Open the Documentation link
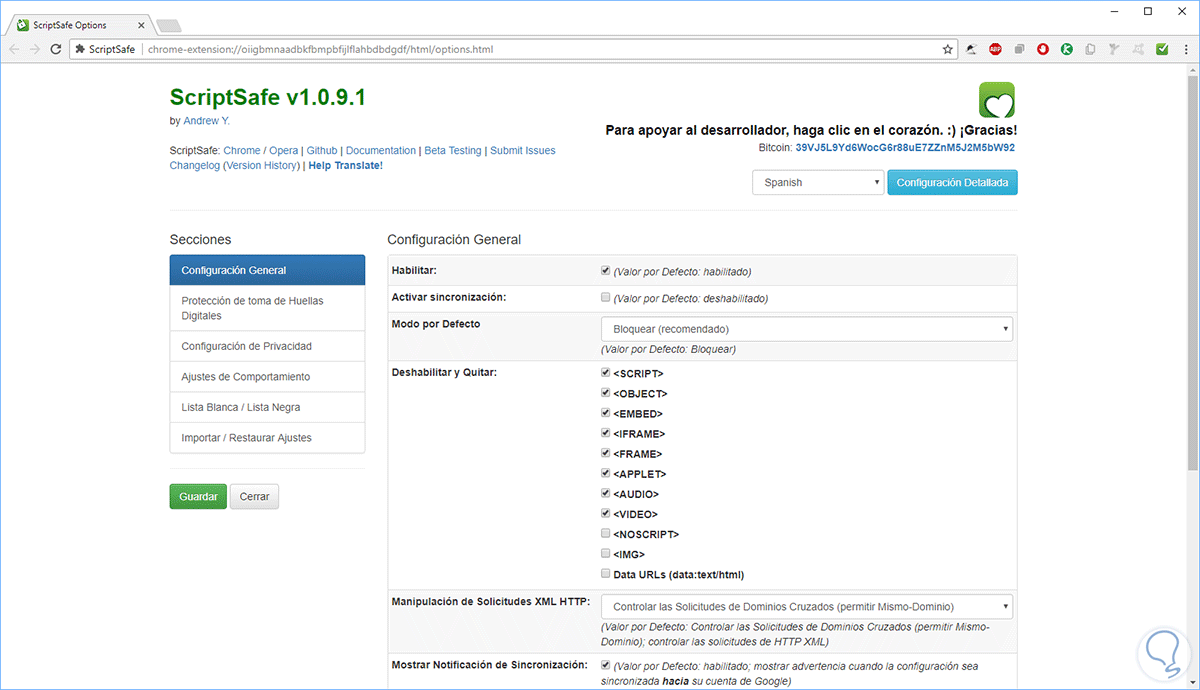Viewport: 1200px width, 690px height. coord(381,150)
